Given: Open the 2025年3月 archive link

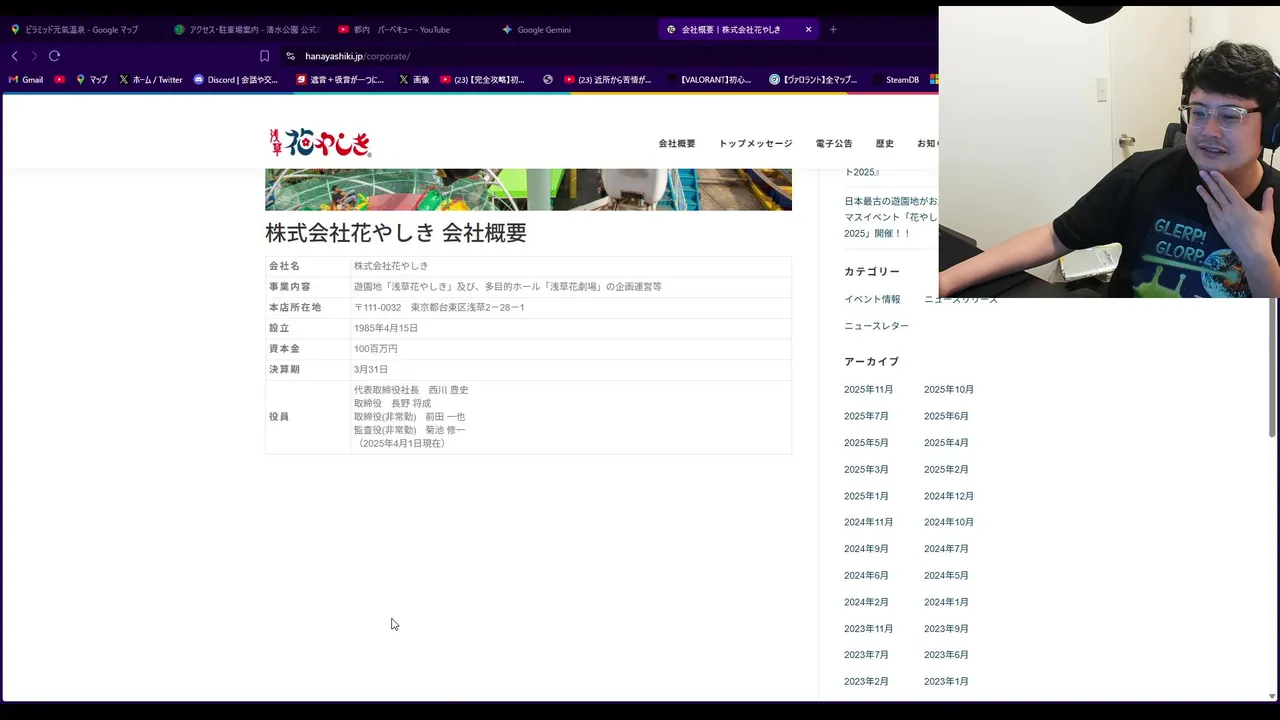Looking at the screenshot, I should (866, 470).
